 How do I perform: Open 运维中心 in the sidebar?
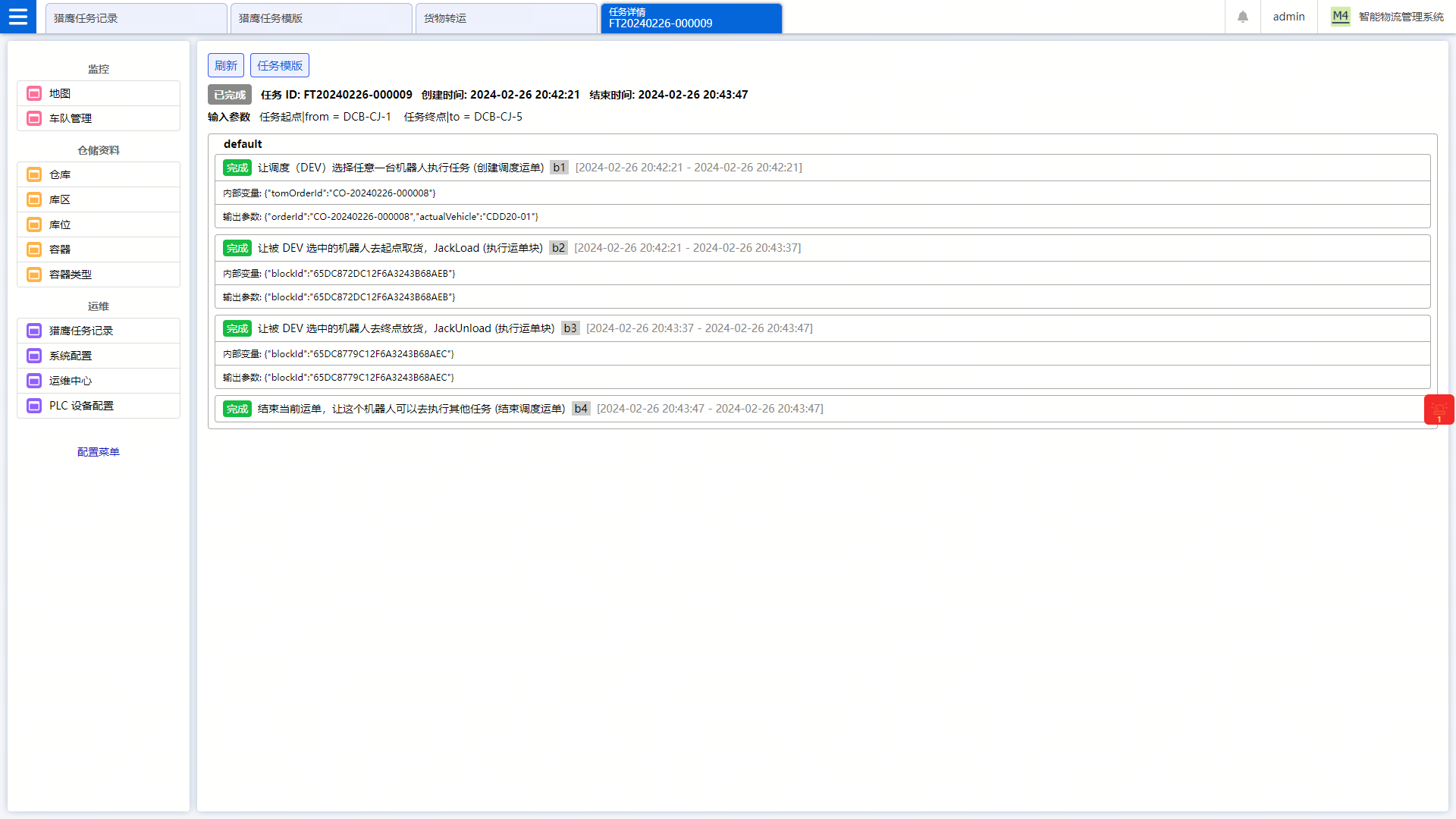point(99,381)
